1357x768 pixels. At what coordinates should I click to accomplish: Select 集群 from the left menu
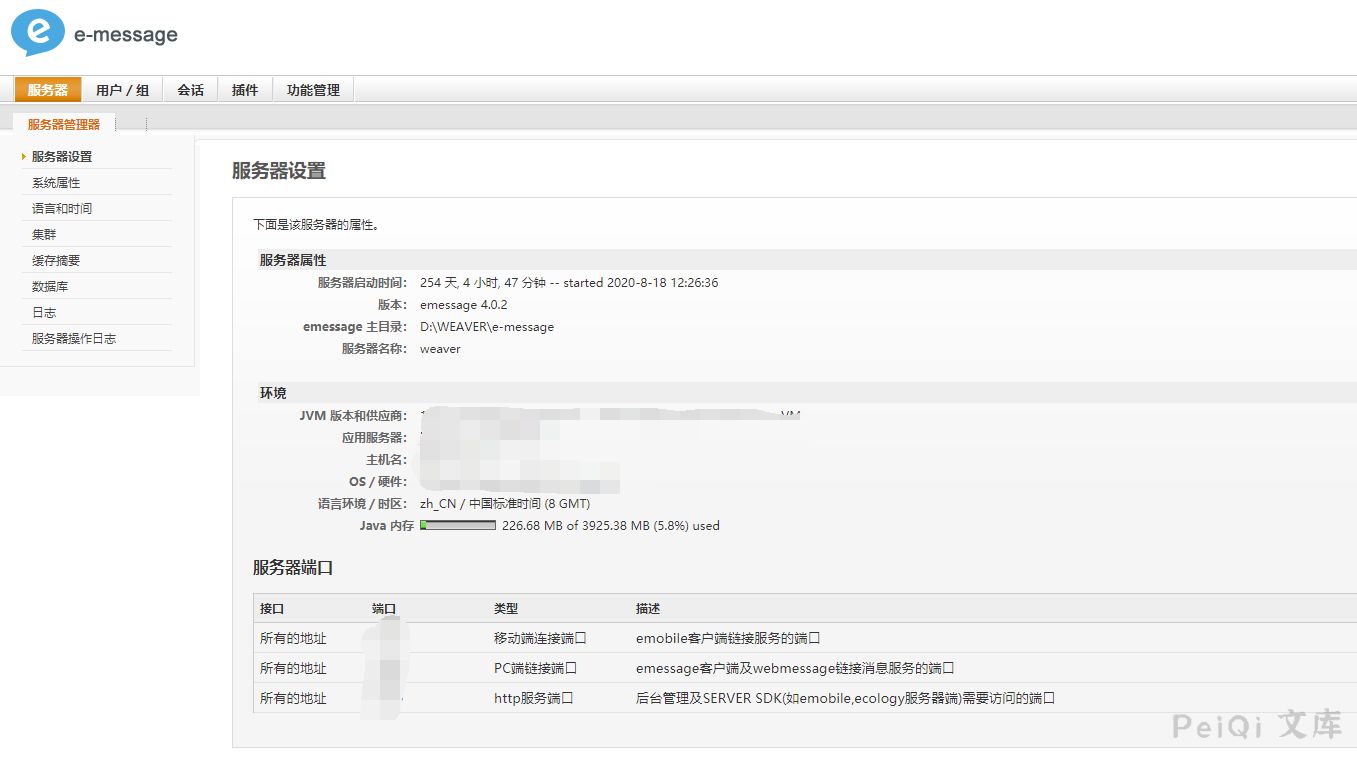click(x=44, y=235)
